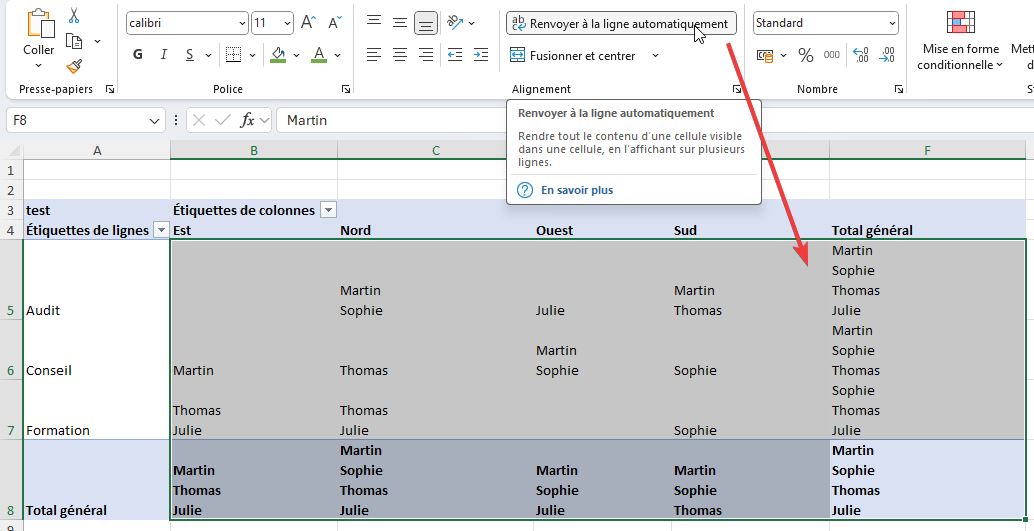The width and height of the screenshot is (1034, 531).
Task: Toggle Renvoyer à la ligne automatiquement
Action: coord(621,24)
